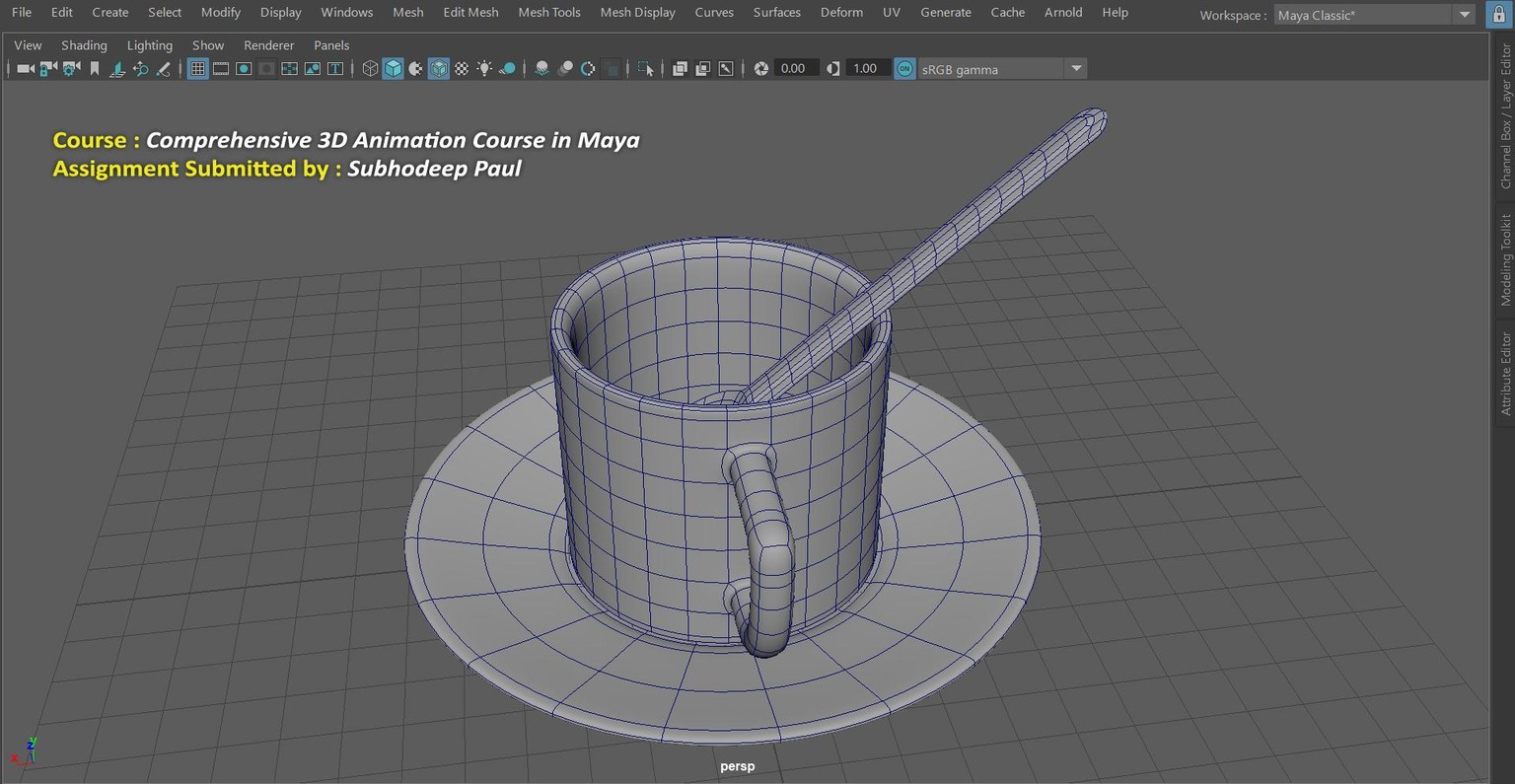Click the Image Plane icon
This screenshot has width=1515, height=784.
pos(116,69)
